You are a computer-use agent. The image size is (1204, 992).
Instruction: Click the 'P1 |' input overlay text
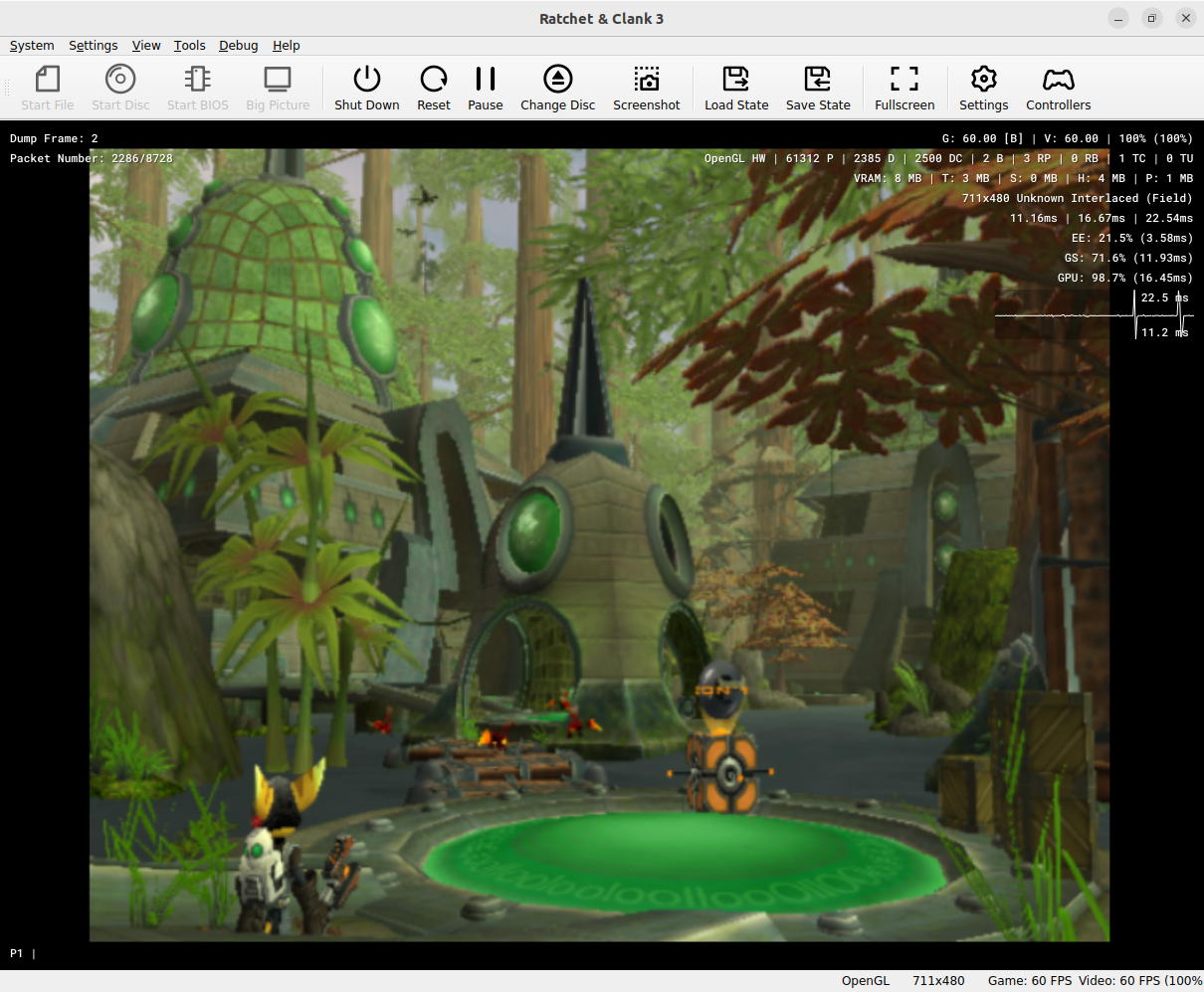coord(23,953)
